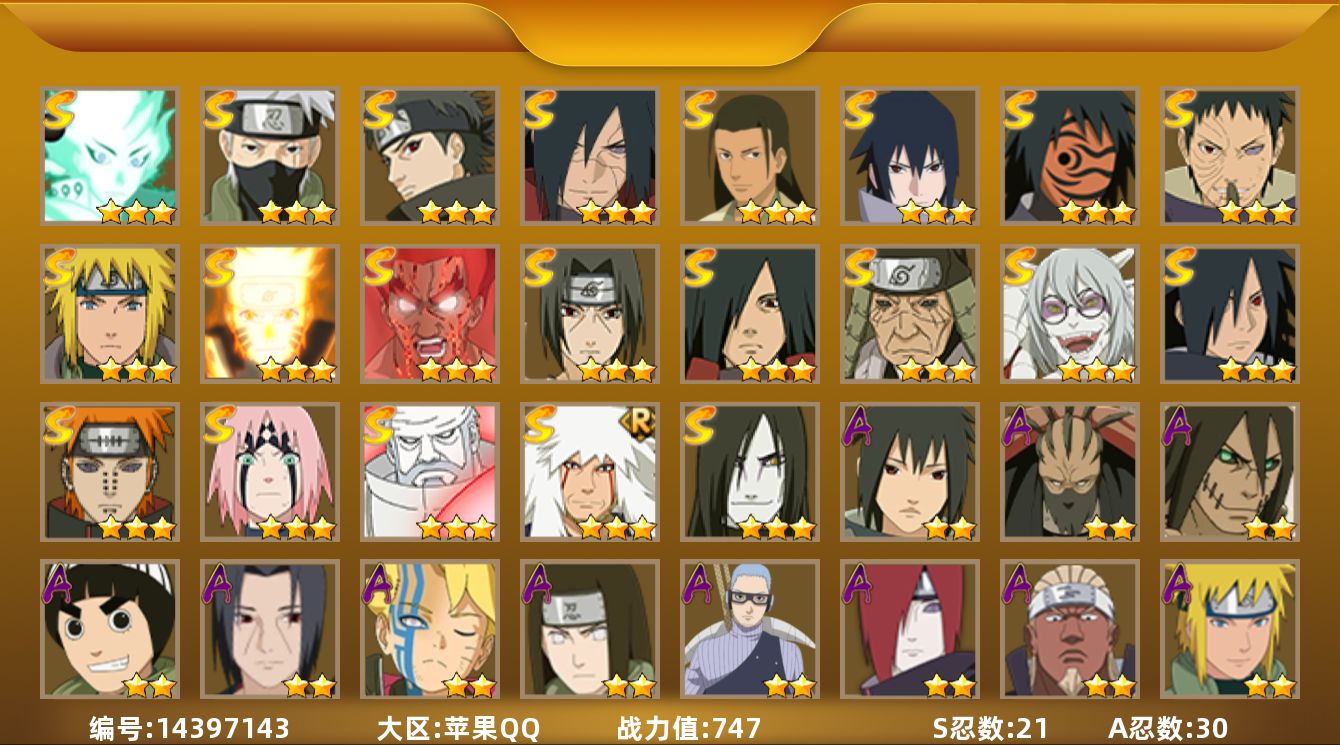Pick the glowing orange chakra mode Naruto
This screenshot has width=1340, height=745.
pyautogui.click(x=270, y=314)
